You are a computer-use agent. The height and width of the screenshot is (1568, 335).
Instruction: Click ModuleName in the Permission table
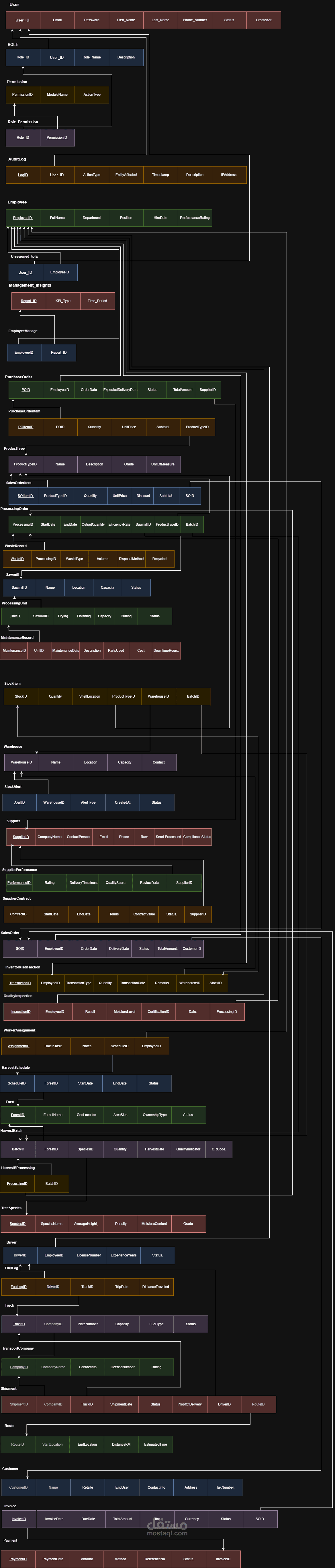57,94
